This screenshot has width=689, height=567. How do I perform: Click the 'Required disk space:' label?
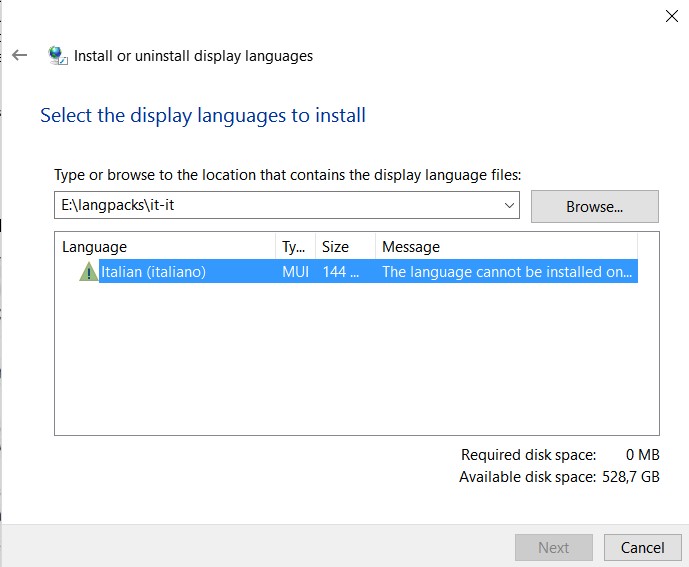click(x=529, y=454)
